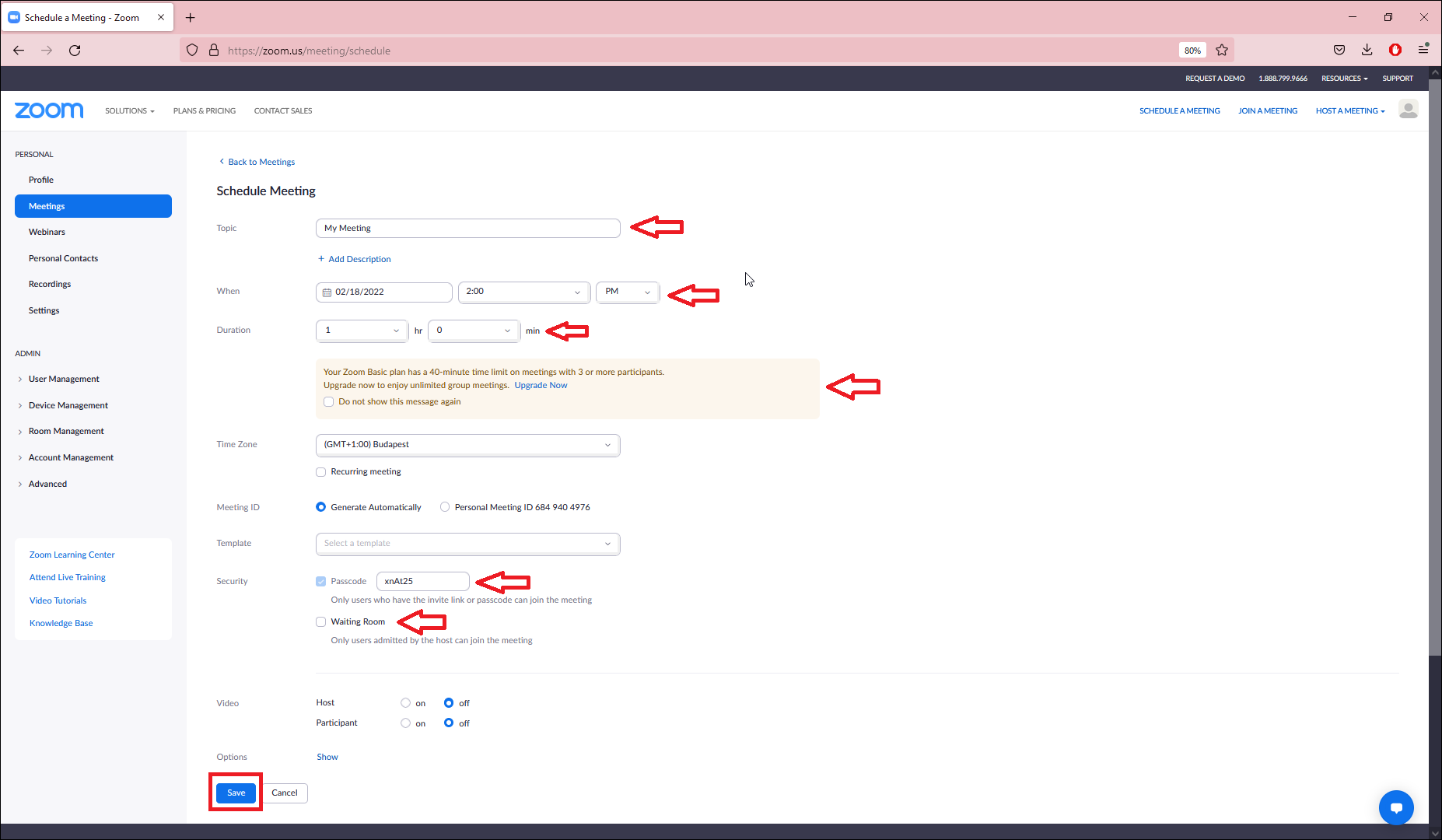Open the Time Zone dropdown
Screen dimensions: 1442x840
click(467, 445)
